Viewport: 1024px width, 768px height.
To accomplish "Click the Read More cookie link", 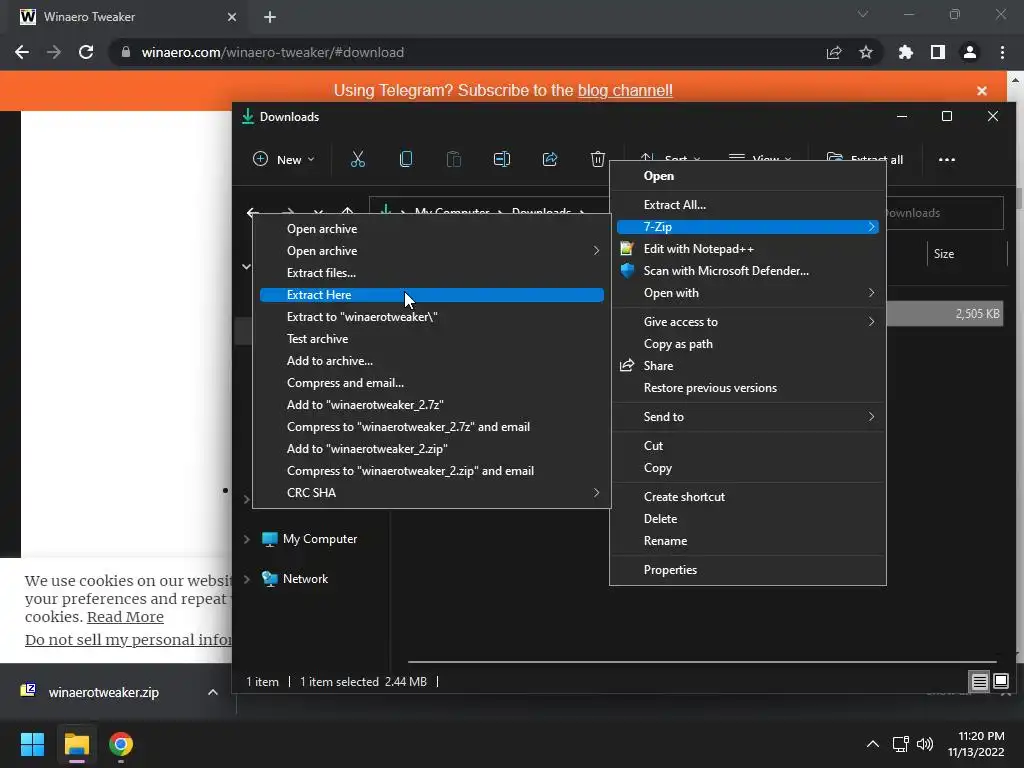I will point(125,617).
